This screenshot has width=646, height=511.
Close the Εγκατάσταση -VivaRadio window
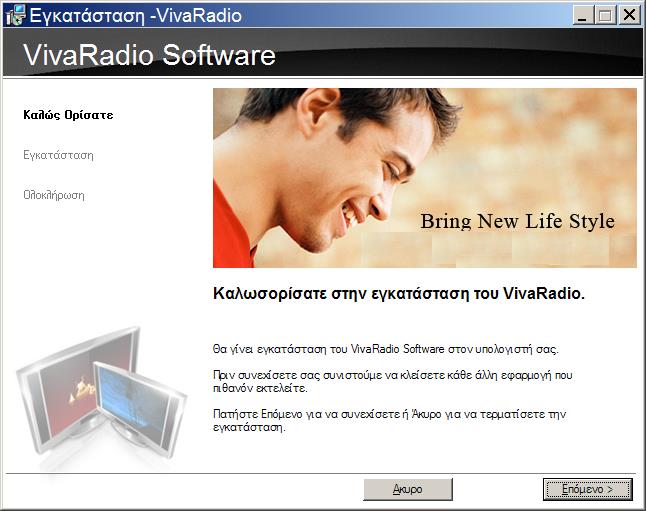pyautogui.click(x=630, y=16)
